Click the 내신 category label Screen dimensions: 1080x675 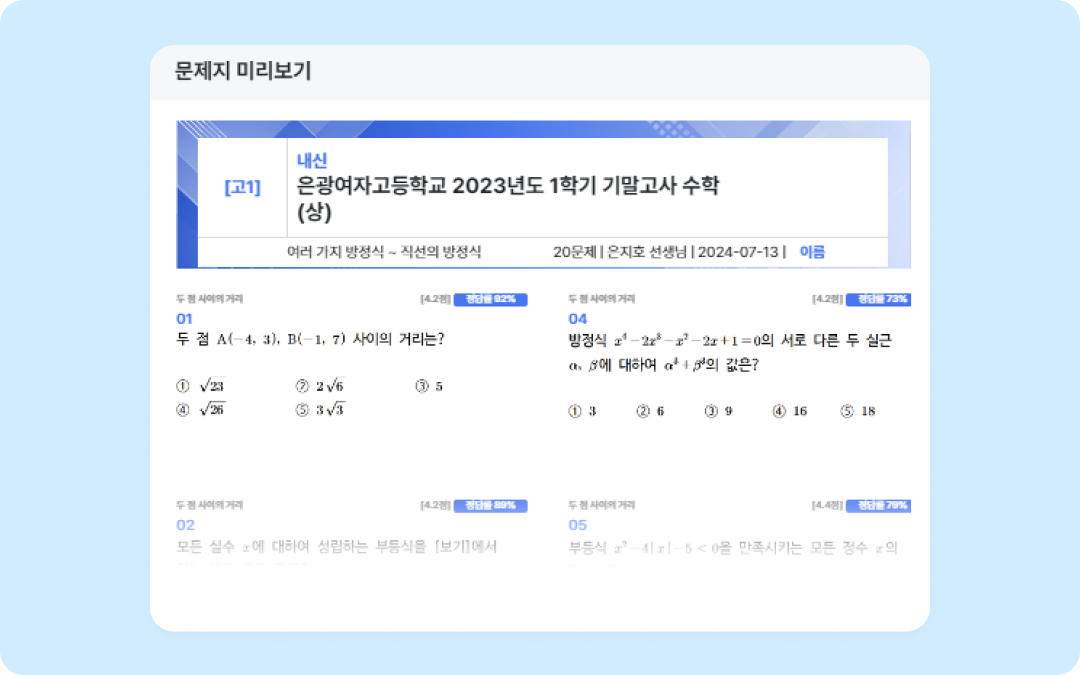pyautogui.click(x=313, y=160)
